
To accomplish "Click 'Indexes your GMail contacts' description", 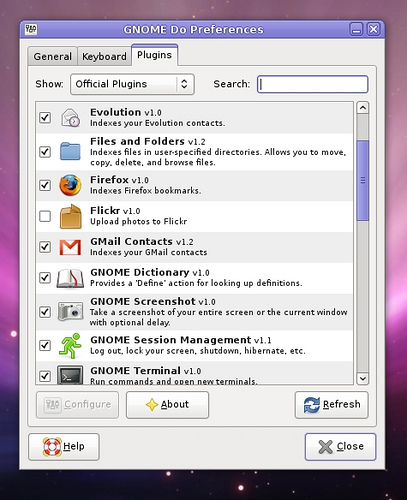I will (x=149, y=252).
